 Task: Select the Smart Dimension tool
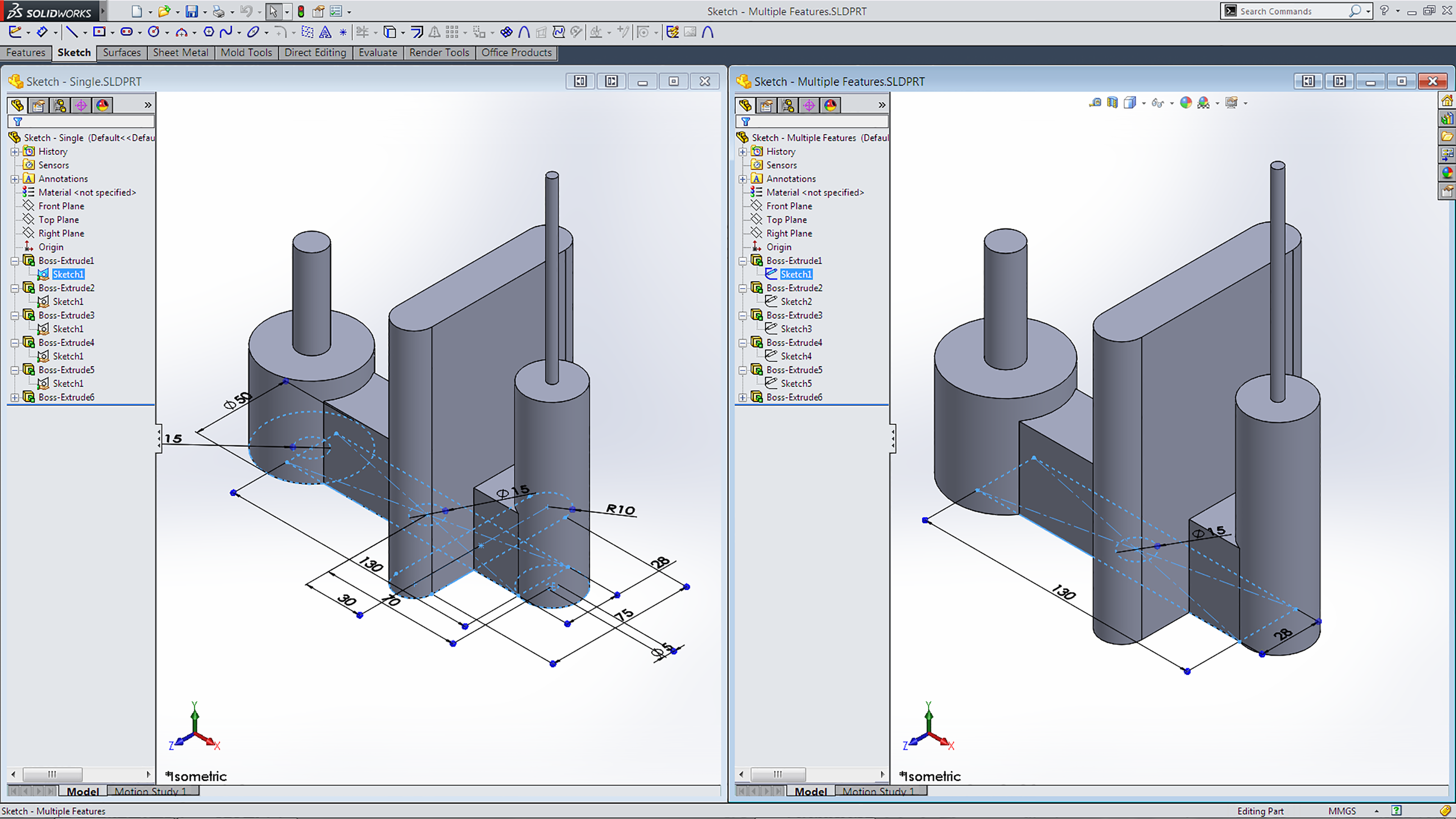[x=42, y=32]
